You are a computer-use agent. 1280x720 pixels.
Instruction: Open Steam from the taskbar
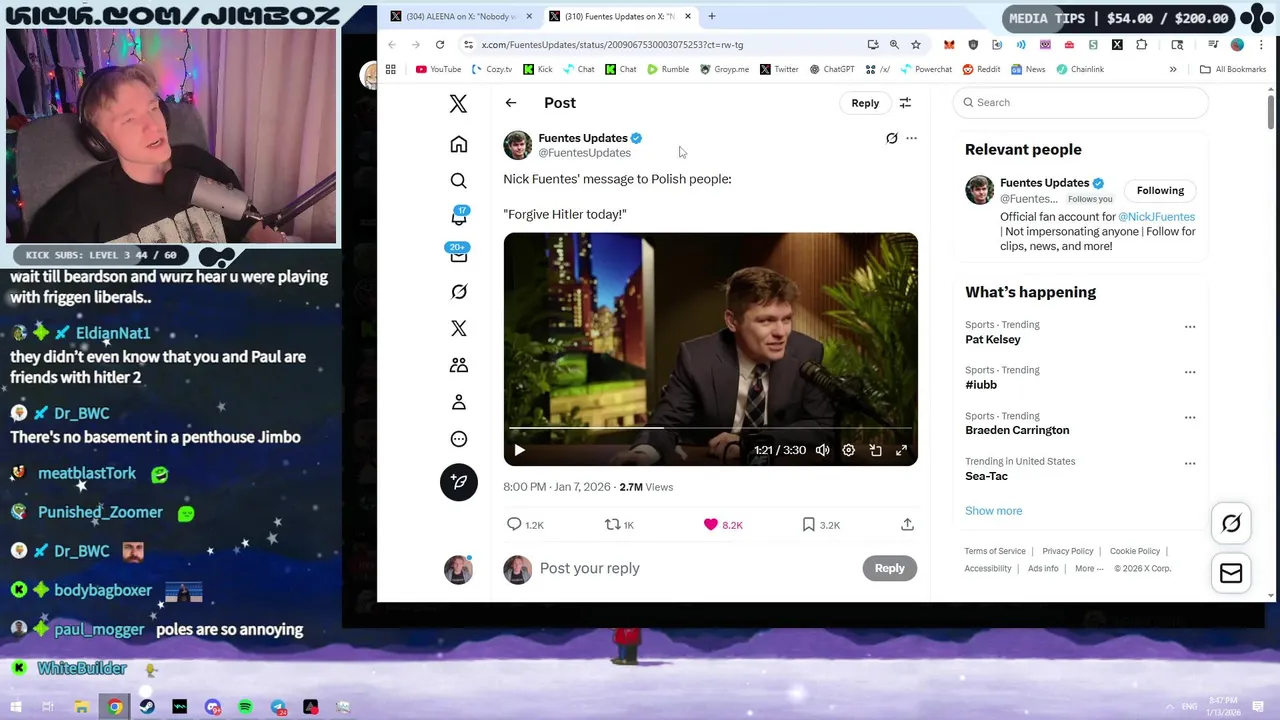click(x=147, y=707)
